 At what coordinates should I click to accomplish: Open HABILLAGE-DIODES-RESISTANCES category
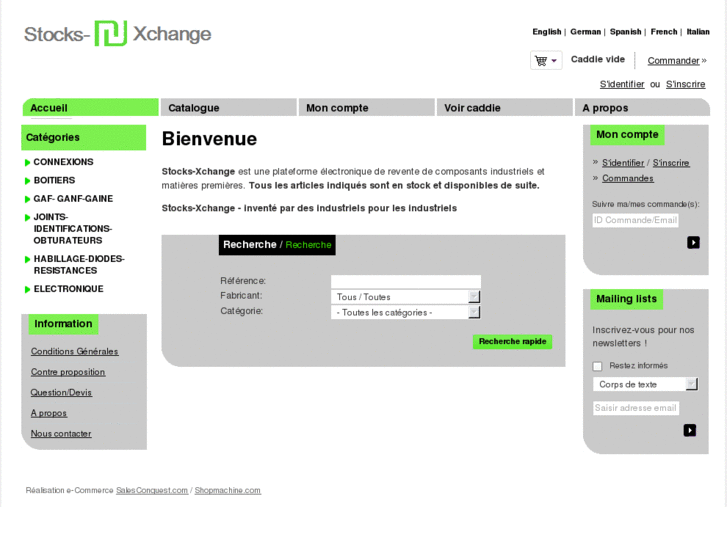click(79, 265)
